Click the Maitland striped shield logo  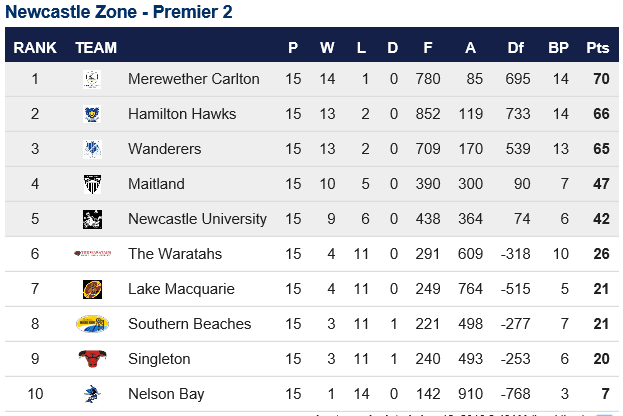click(x=92, y=184)
